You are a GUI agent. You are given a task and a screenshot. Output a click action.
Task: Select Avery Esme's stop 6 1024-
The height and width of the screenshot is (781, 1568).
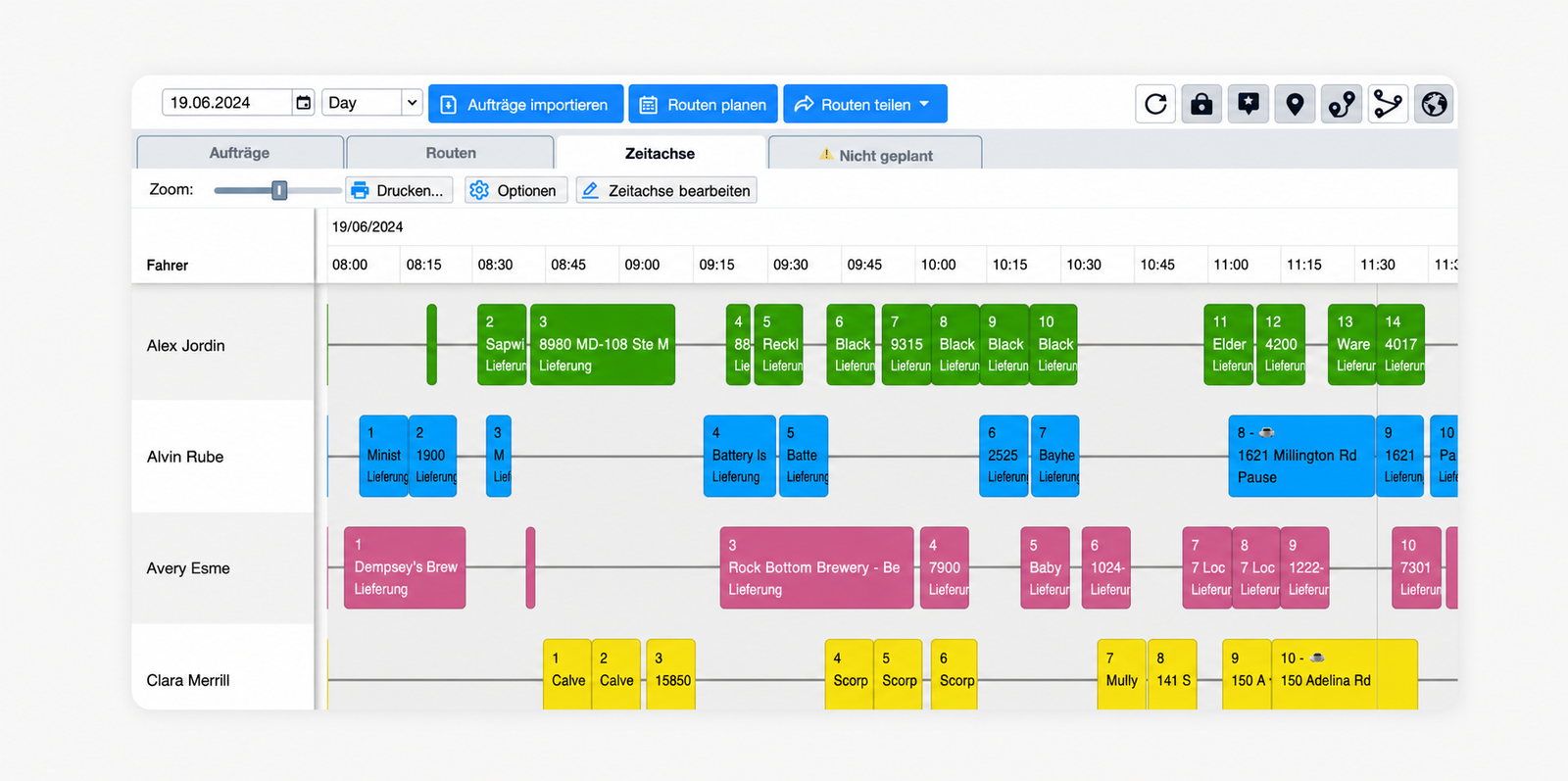1106,567
